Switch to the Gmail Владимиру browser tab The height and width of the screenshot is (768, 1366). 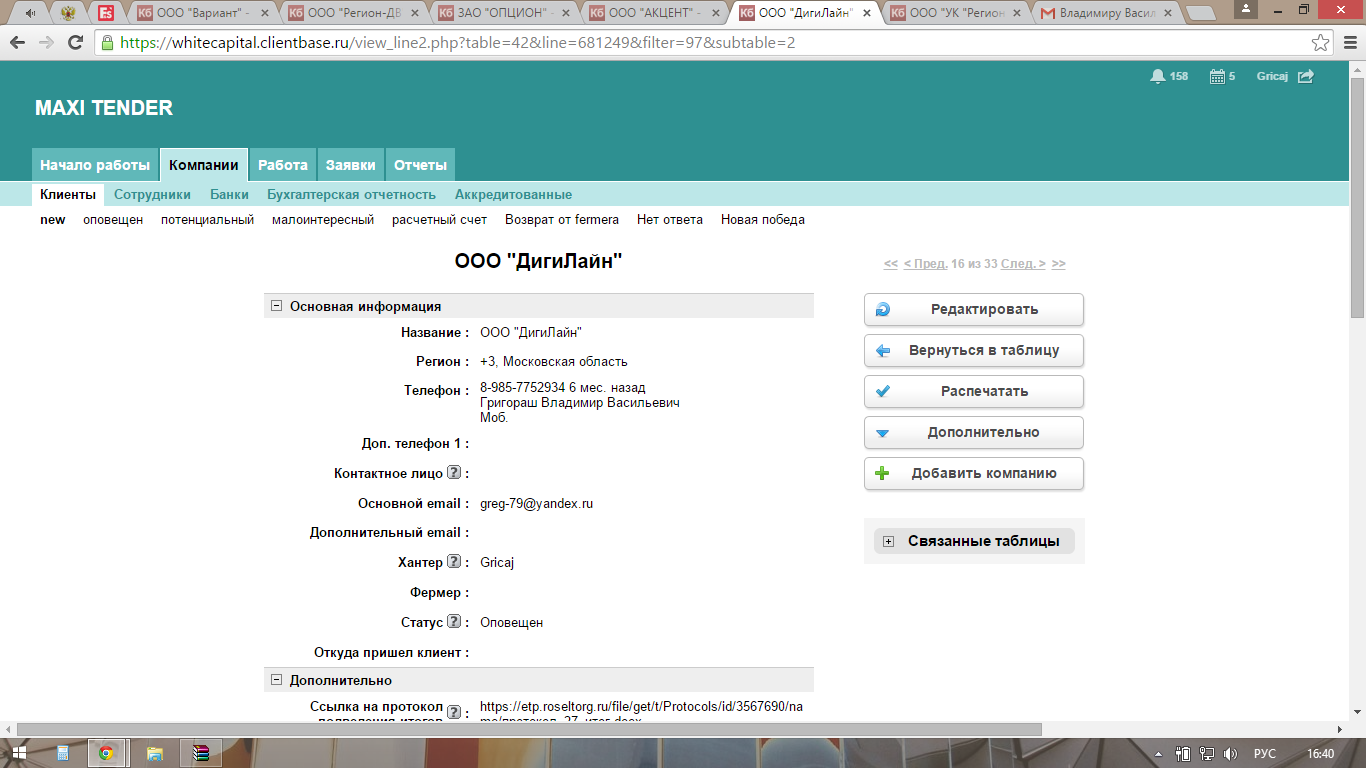point(1109,13)
